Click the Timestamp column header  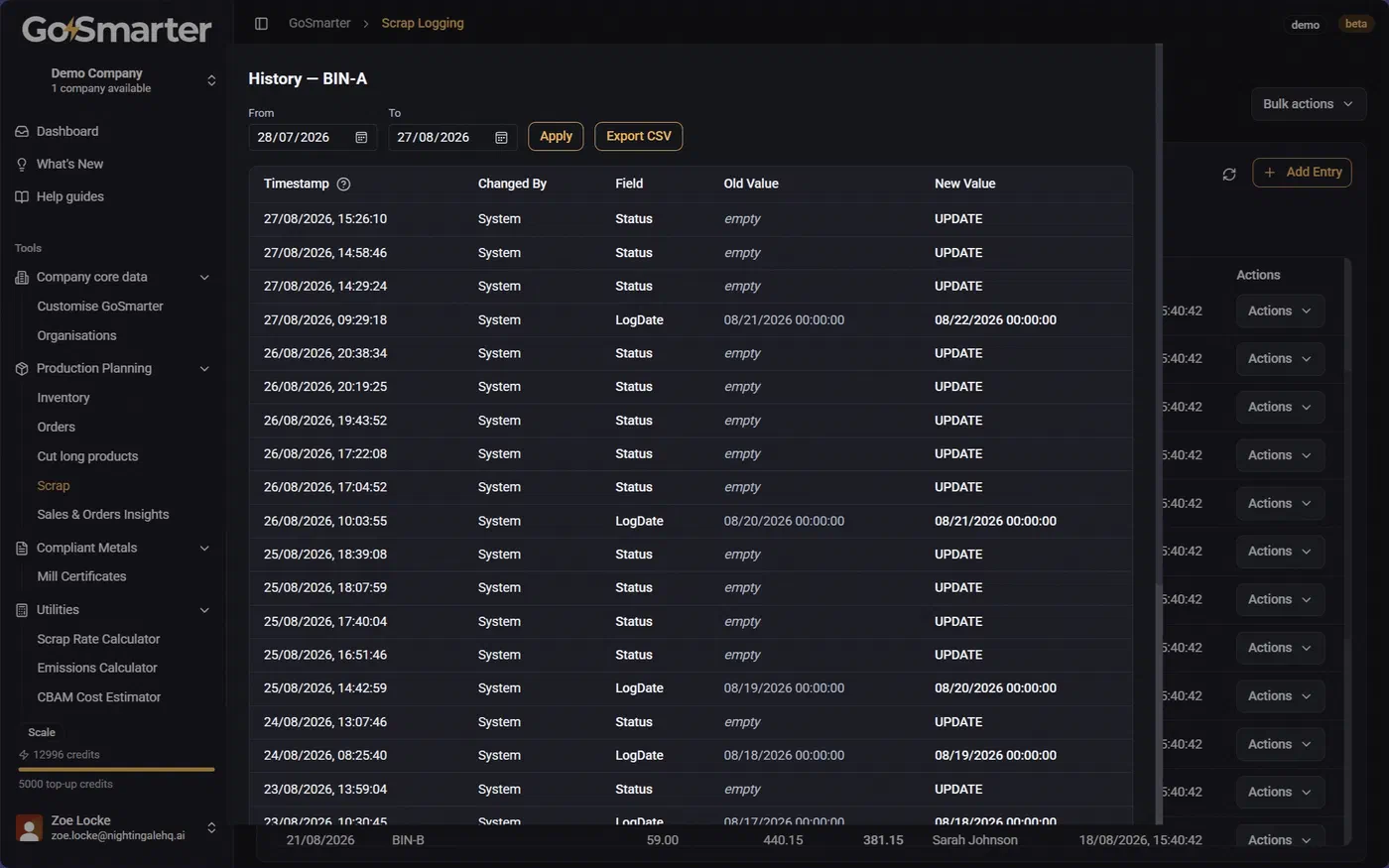pos(297,184)
